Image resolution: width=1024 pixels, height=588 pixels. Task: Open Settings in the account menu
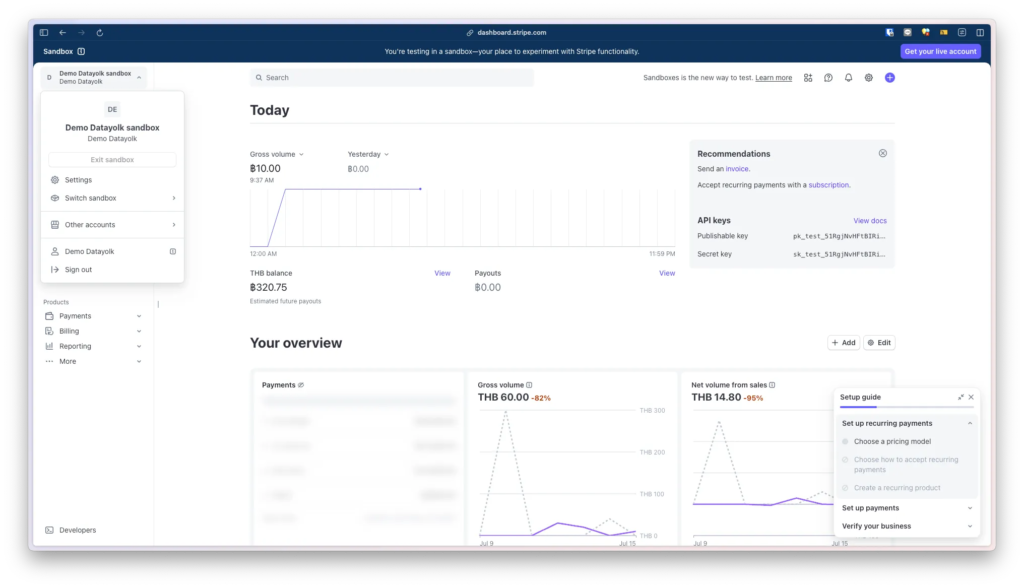(x=112, y=180)
